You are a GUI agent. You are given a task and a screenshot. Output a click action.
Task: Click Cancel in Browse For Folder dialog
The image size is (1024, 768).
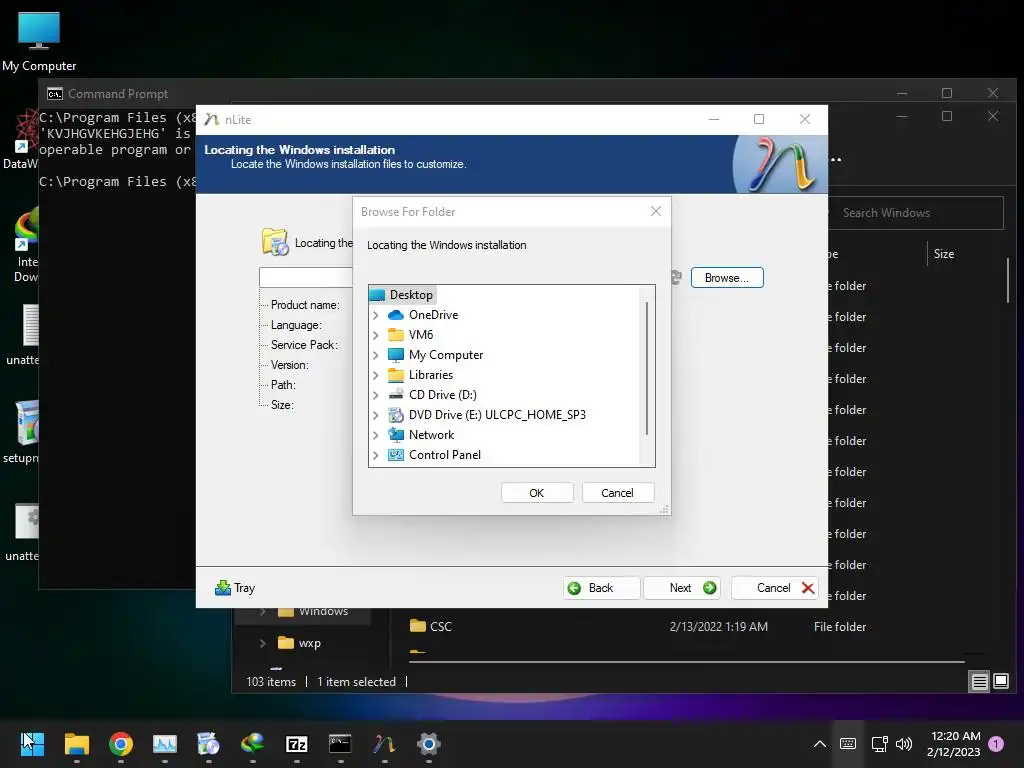617,493
